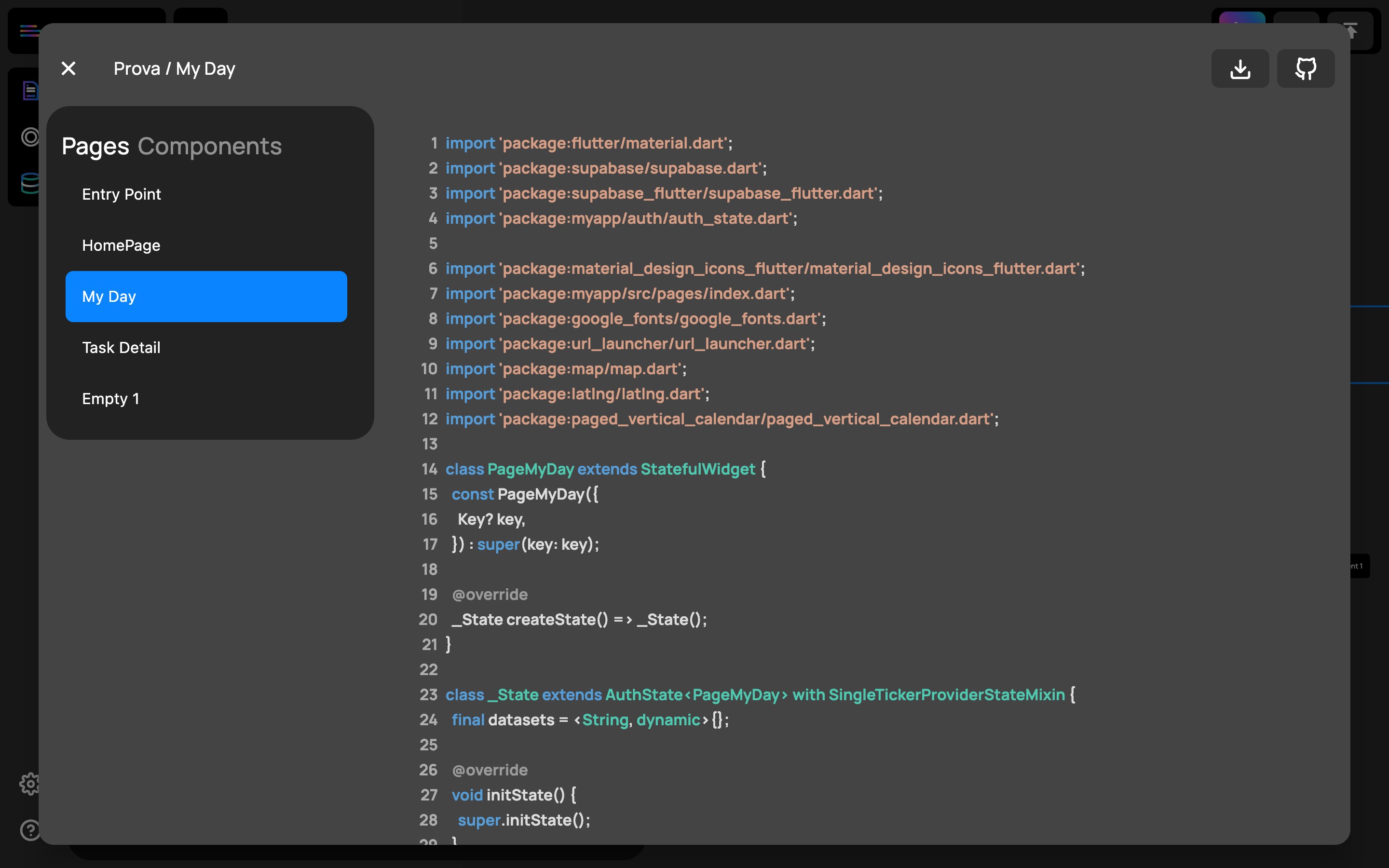Switch to the Components tab
The height and width of the screenshot is (868, 1389).
click(x=209, y=147)
